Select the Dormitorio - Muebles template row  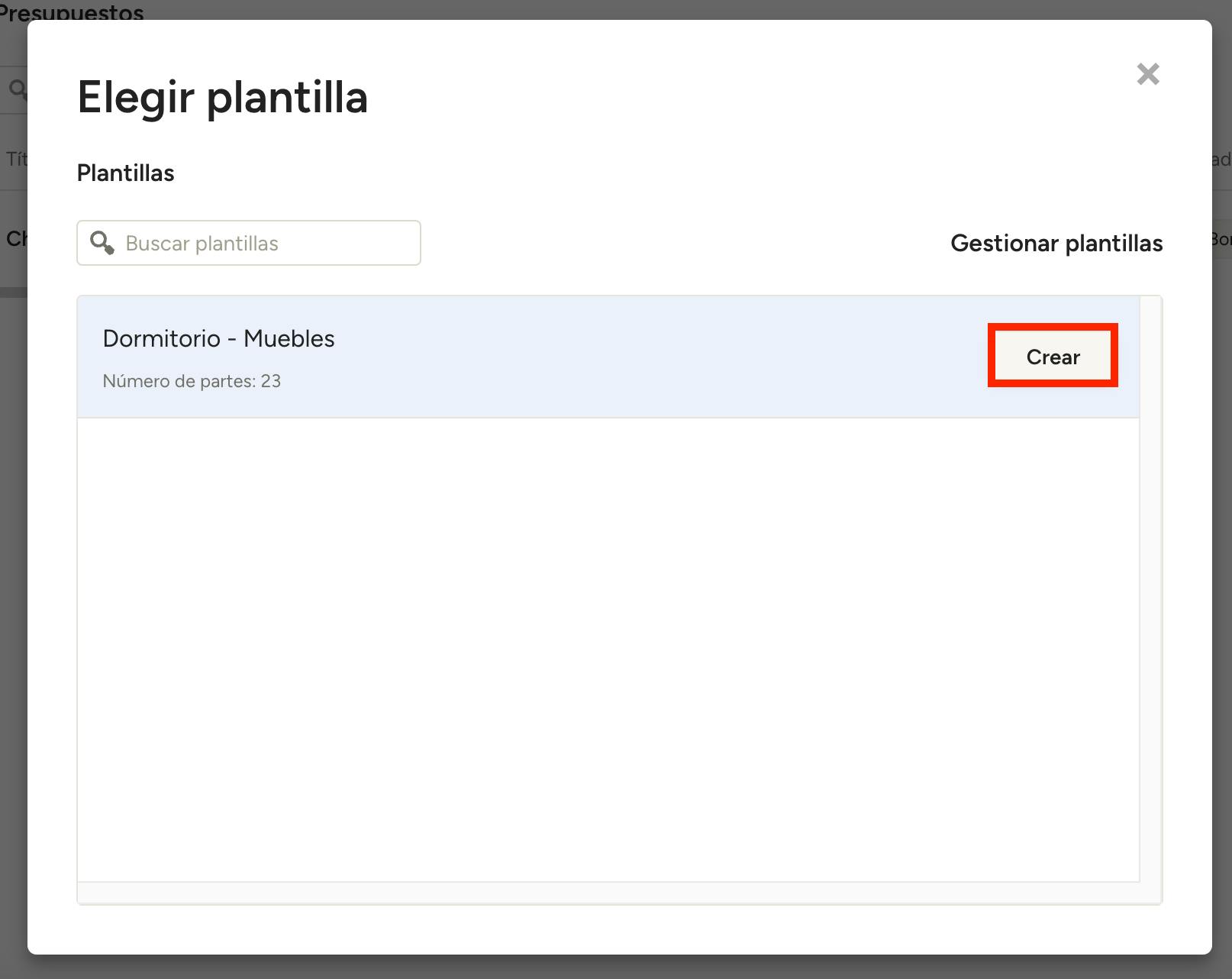pos(534,357)
